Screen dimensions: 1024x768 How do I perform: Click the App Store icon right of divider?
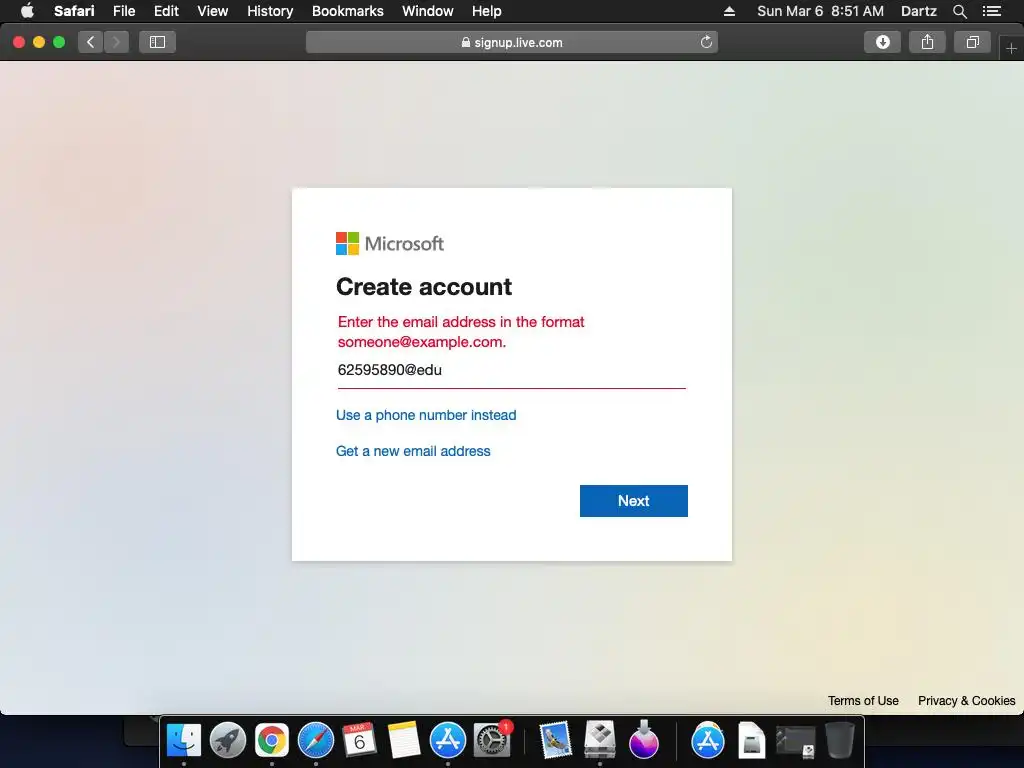pos(708,740)
